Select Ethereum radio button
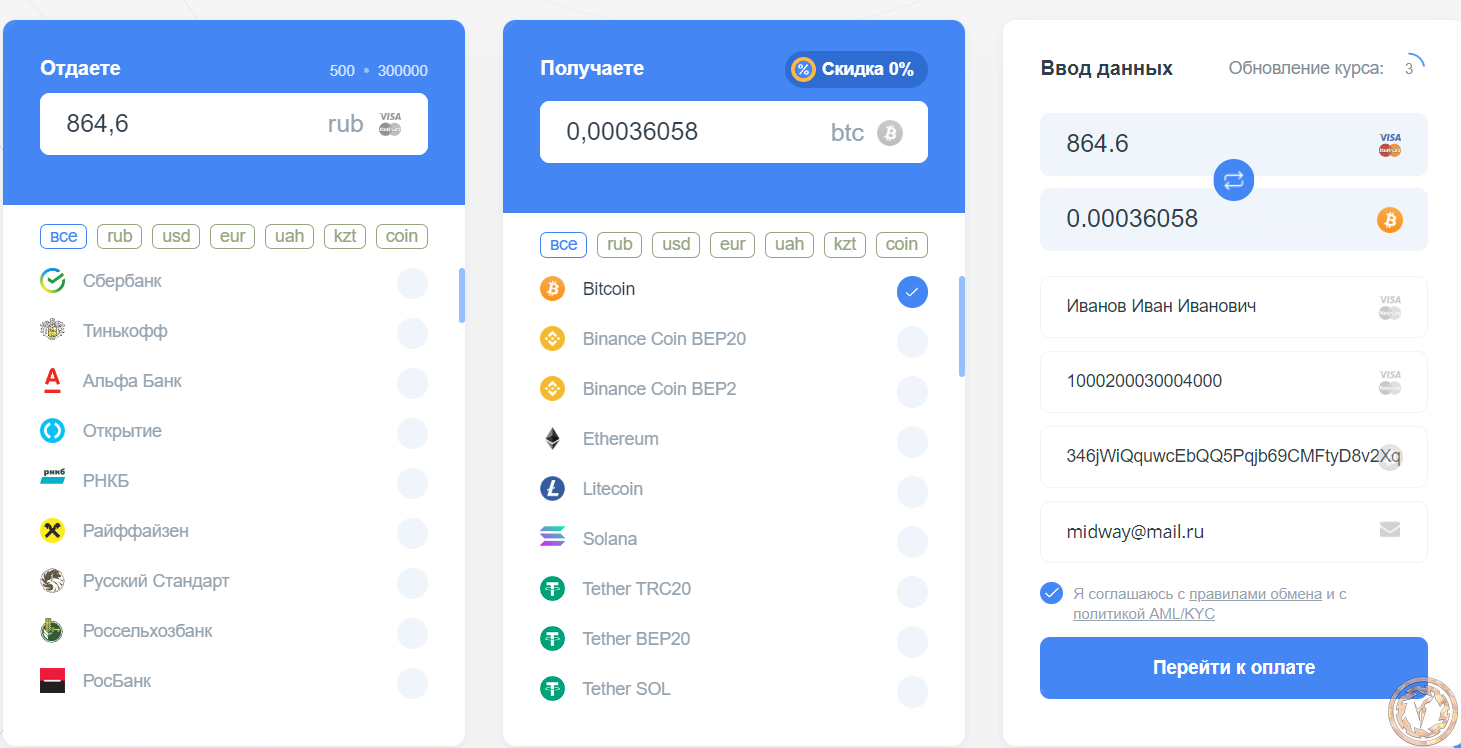 [x=912, y=442]
